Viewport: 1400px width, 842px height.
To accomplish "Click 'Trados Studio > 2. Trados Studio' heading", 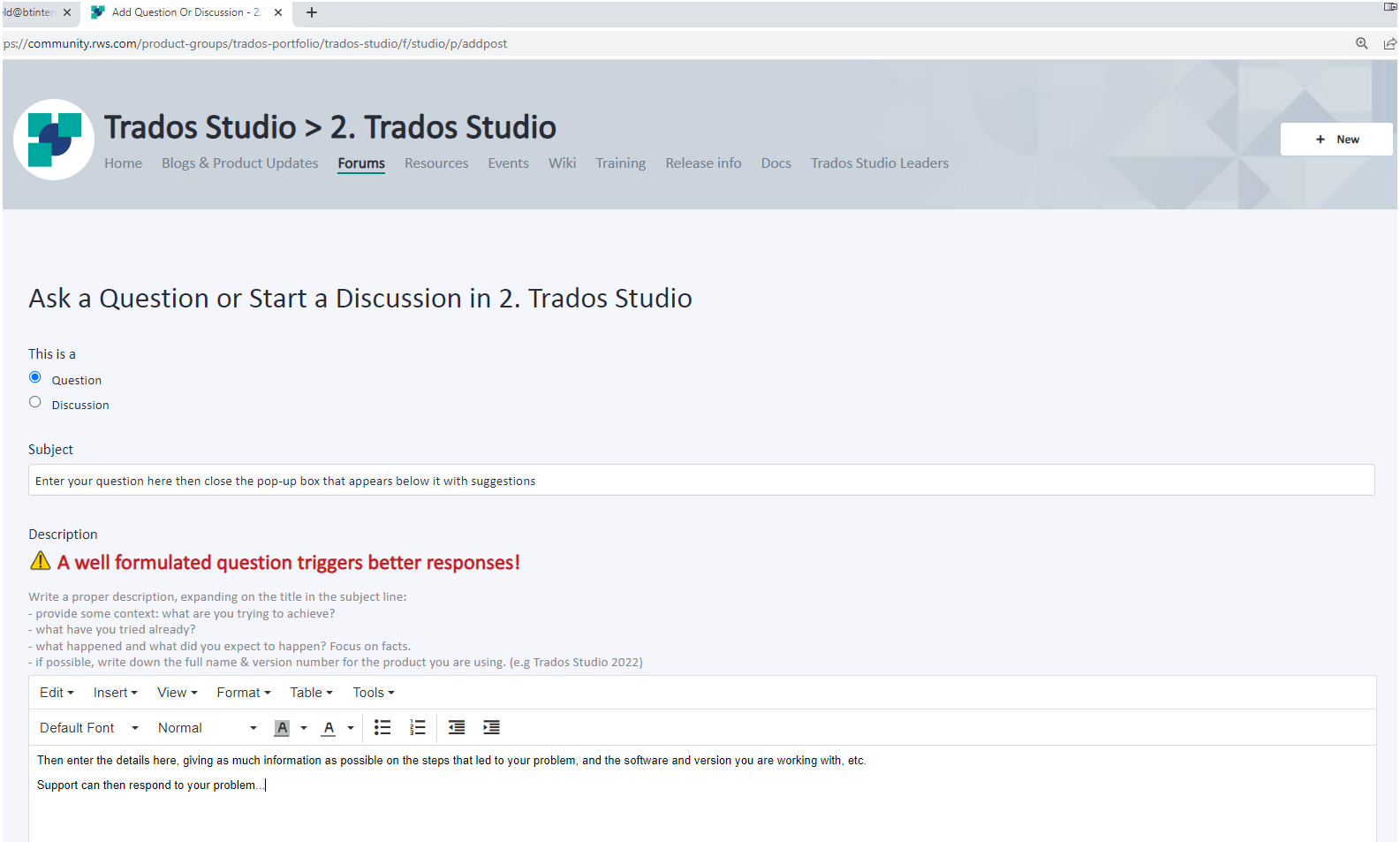I will pos(330,127).
